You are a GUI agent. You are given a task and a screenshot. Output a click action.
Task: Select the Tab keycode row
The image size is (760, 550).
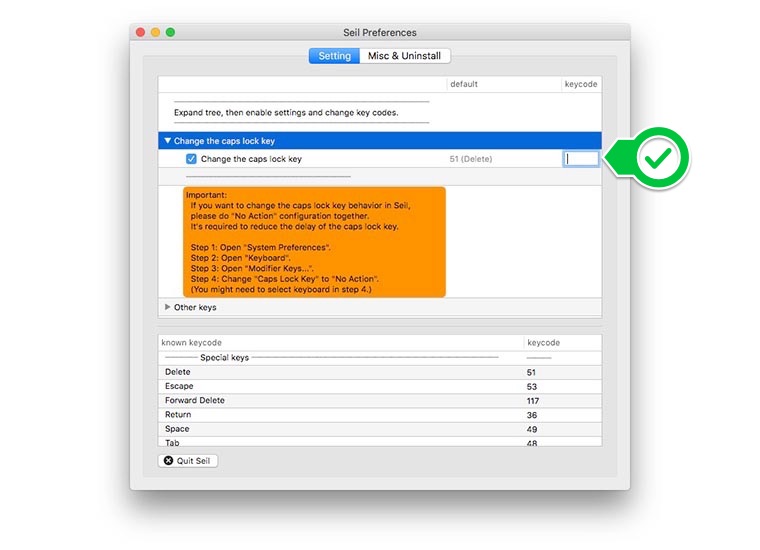pyautogui.click(x=380, y=441)
